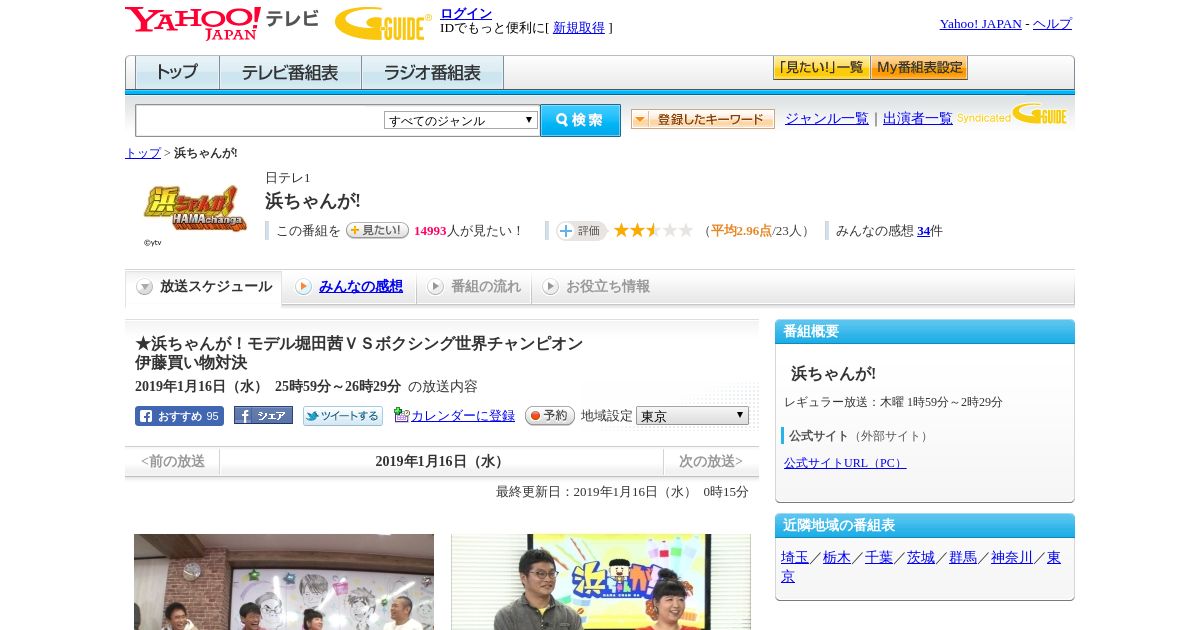1200x630 pixels.
Task: Open the 神奈川 region listing link
Action: [x=1012, y=557]
